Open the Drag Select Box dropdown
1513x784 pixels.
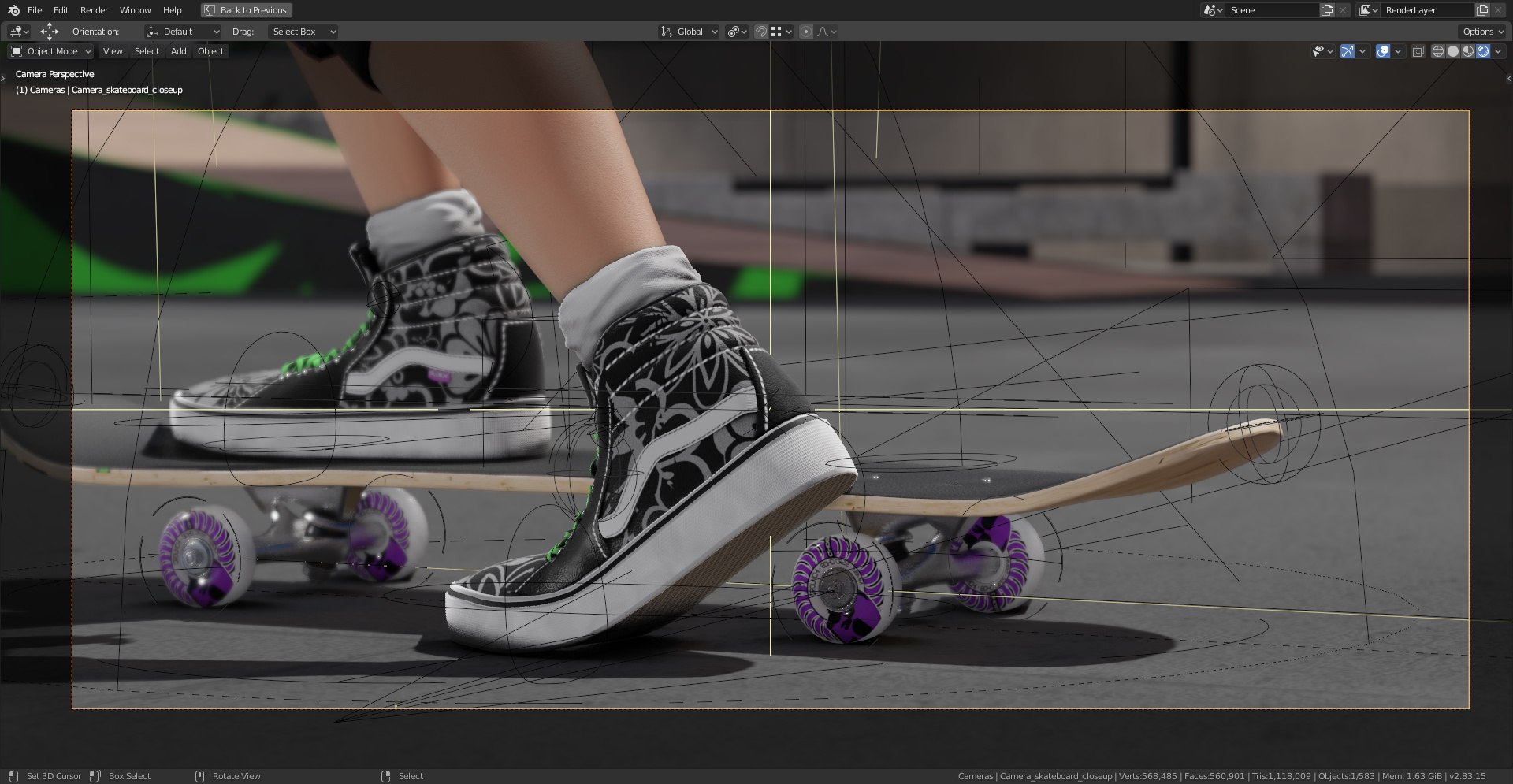(x=303, y=32)
